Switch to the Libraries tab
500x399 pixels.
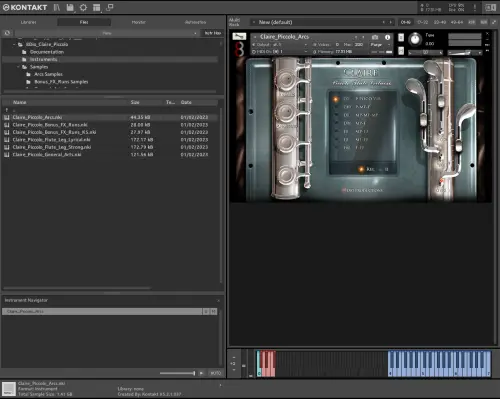(28, 22)
